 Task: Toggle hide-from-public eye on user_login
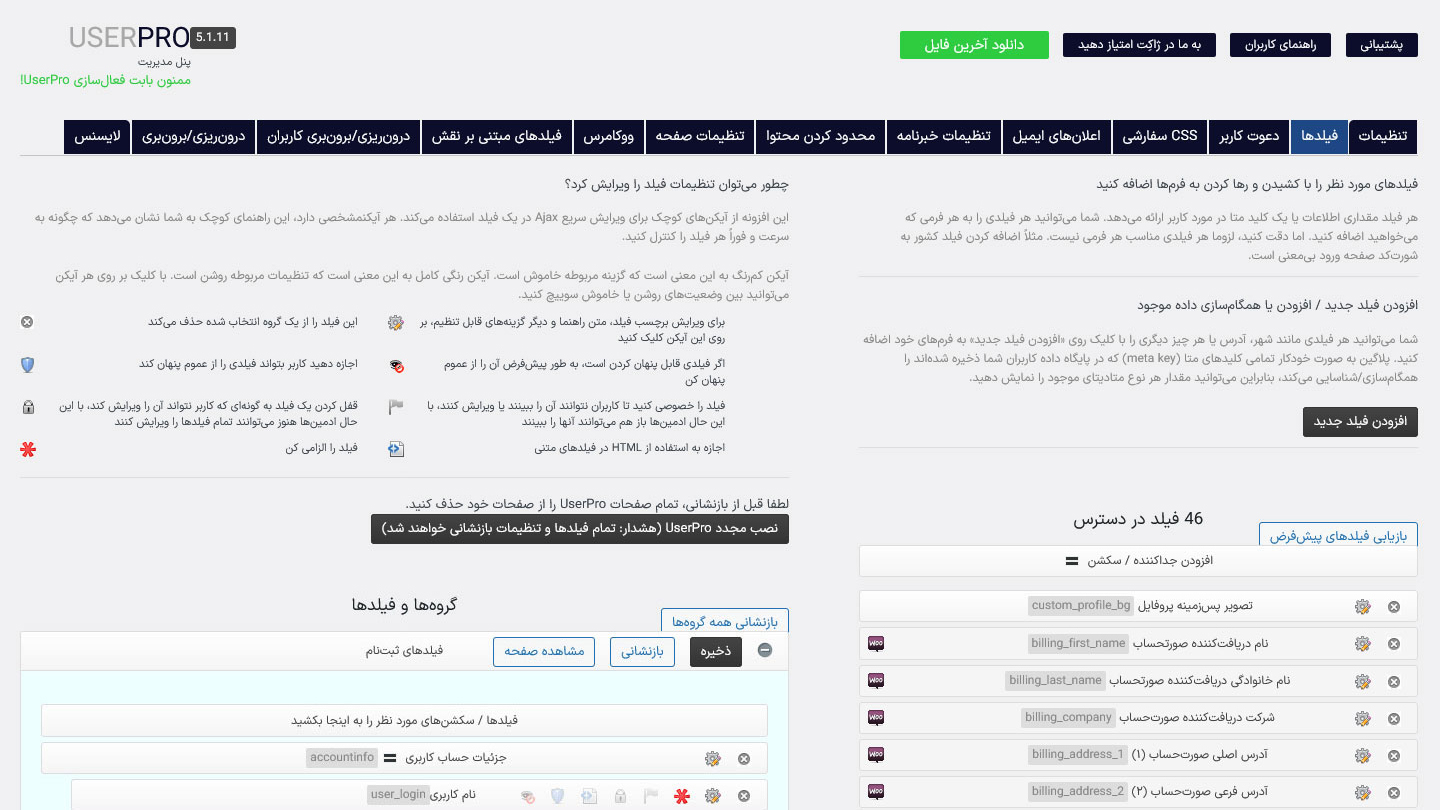point(527,796)
